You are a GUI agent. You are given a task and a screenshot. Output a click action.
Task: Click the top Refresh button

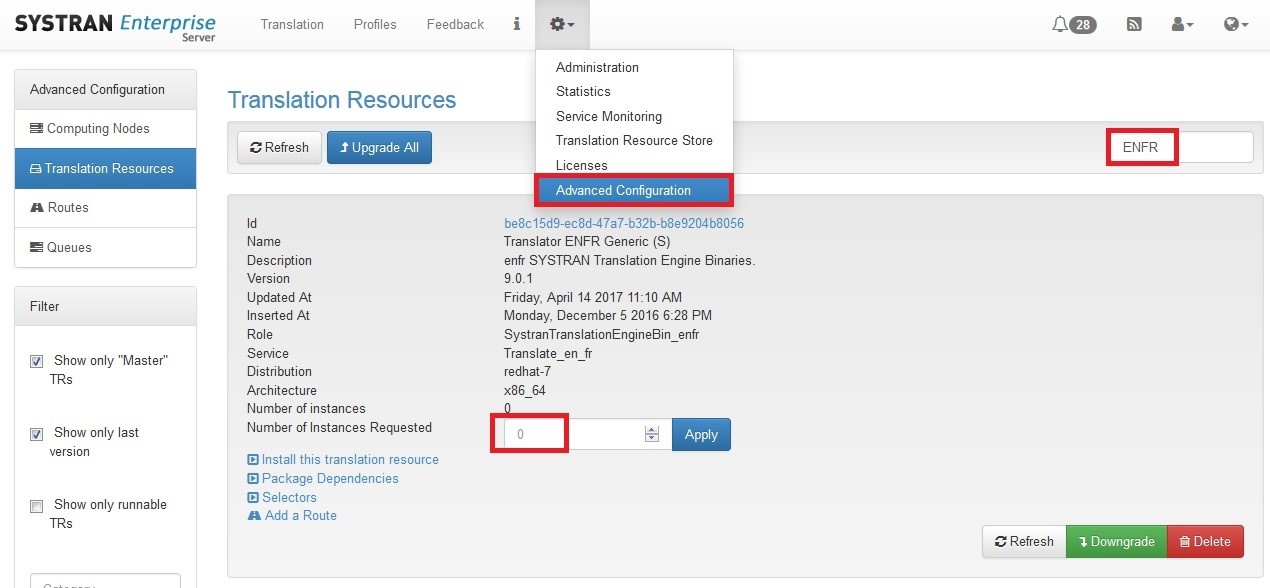279,147
